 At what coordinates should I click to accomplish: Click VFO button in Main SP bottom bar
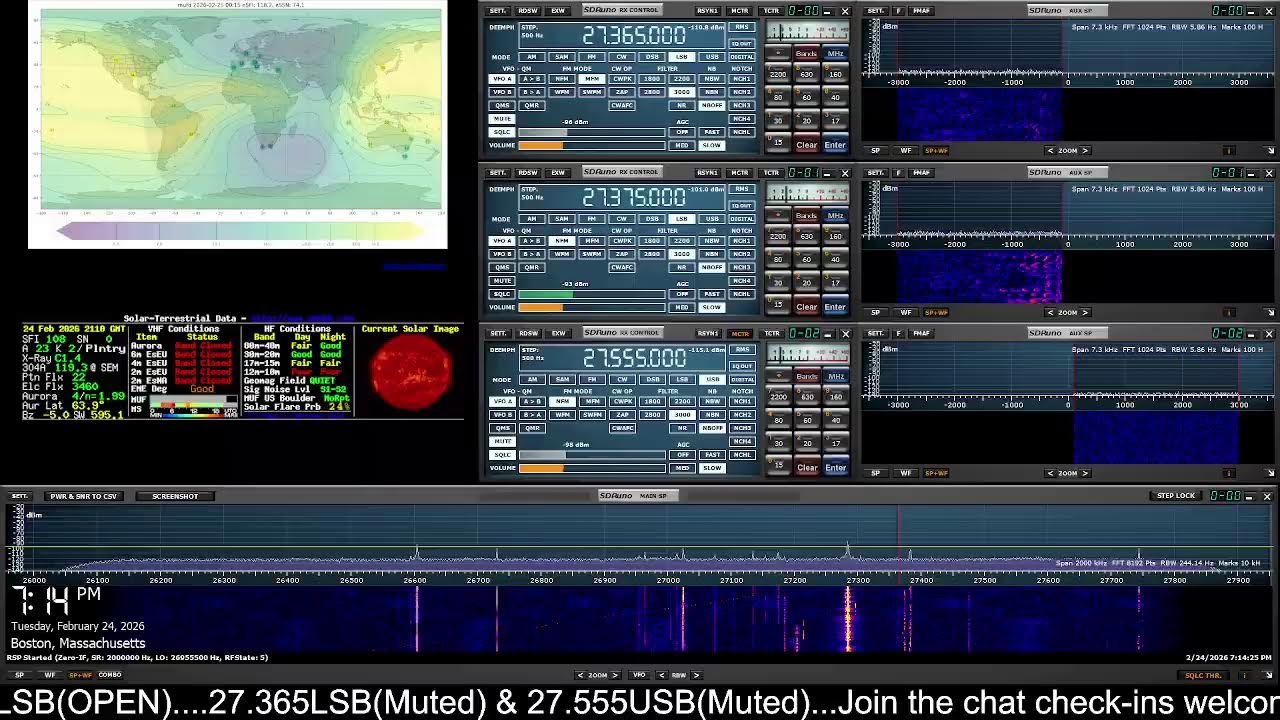click(x=639, y=675)
